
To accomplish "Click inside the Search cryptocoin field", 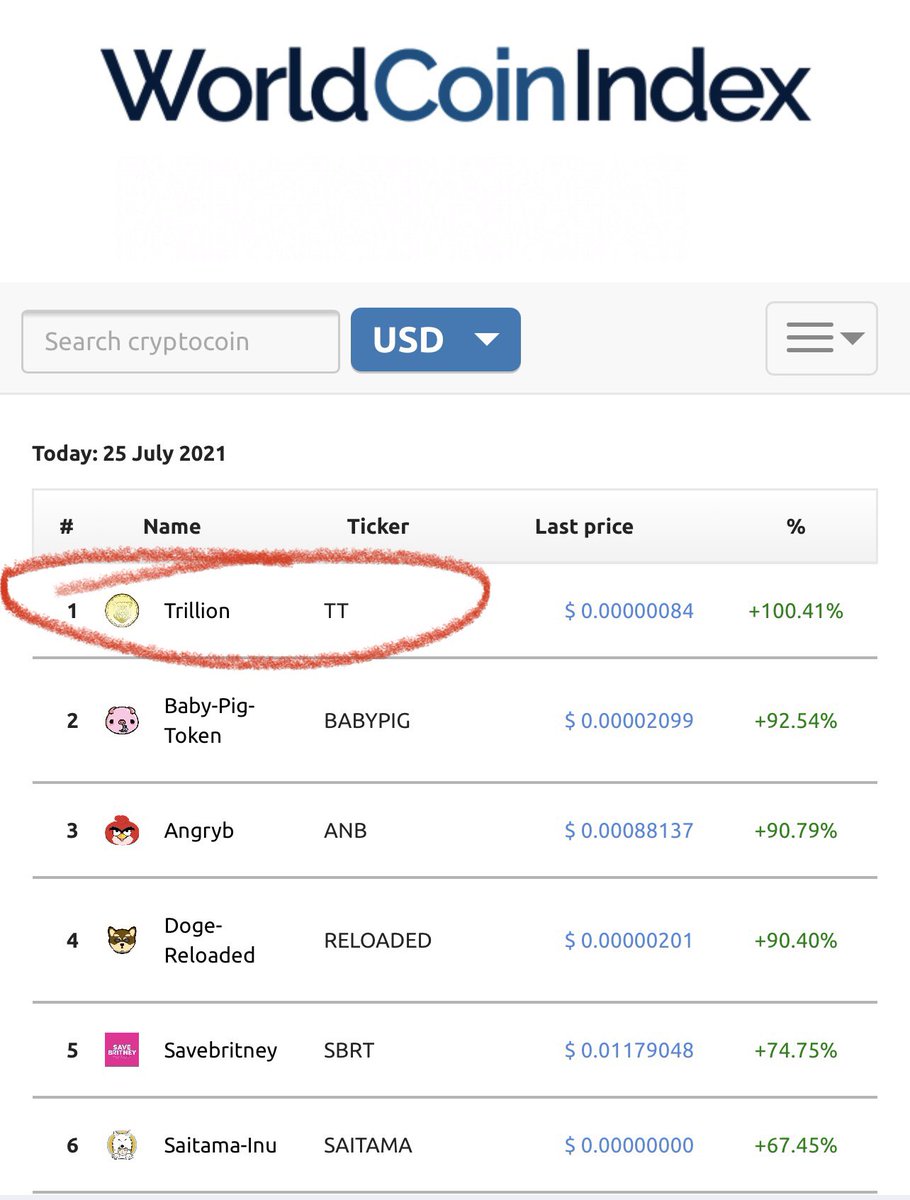I will (180, 341).
